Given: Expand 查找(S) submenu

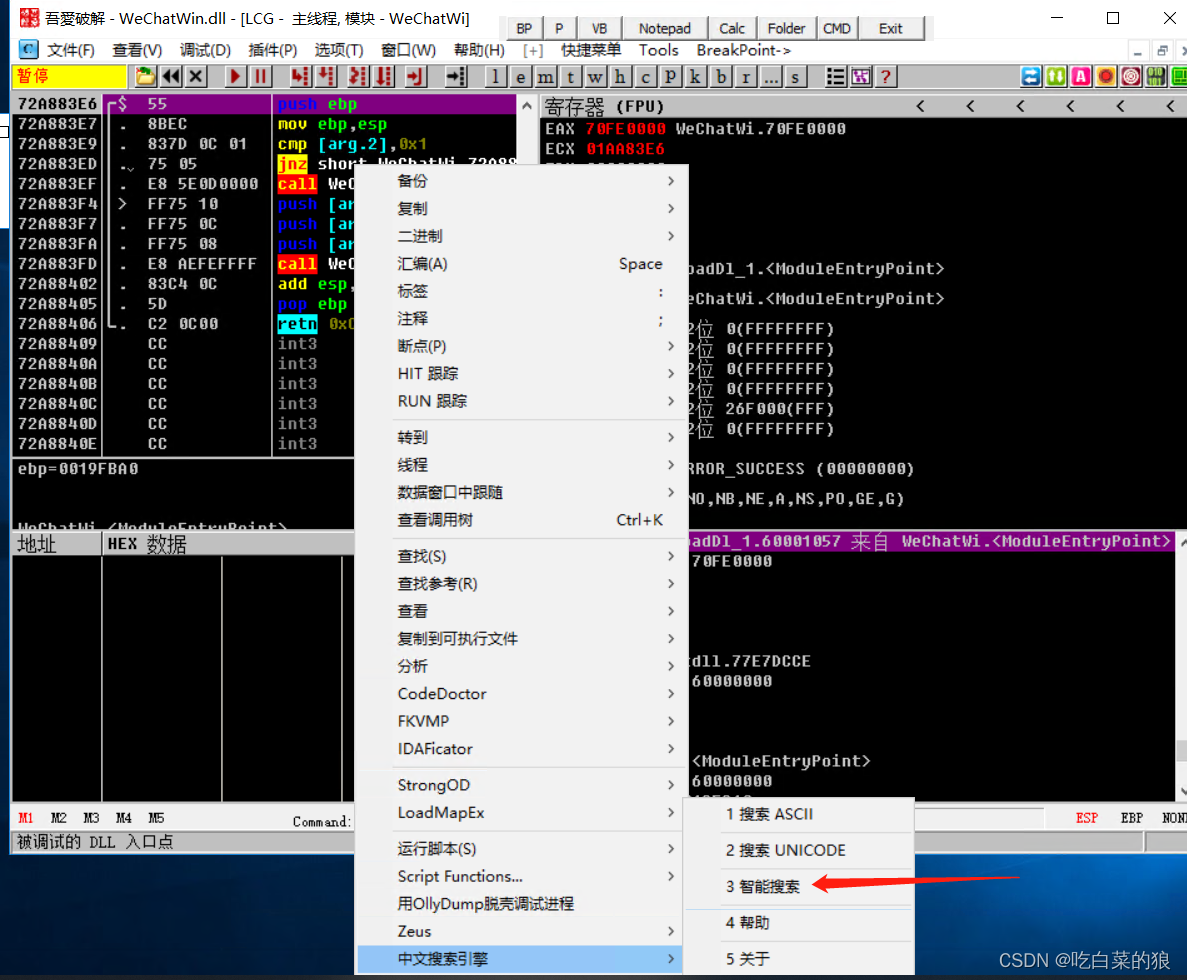Looking at the screenshot, I should (x=521, y=556).
